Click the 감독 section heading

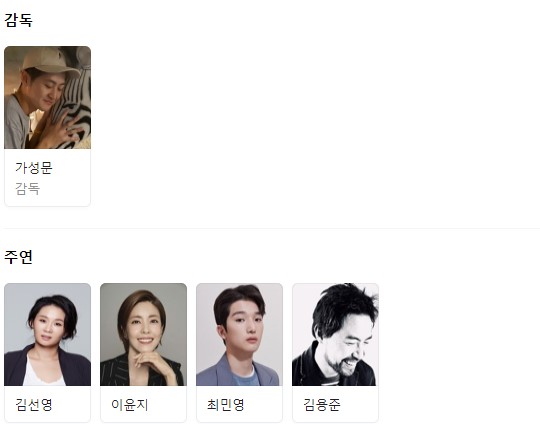(18, 20)
